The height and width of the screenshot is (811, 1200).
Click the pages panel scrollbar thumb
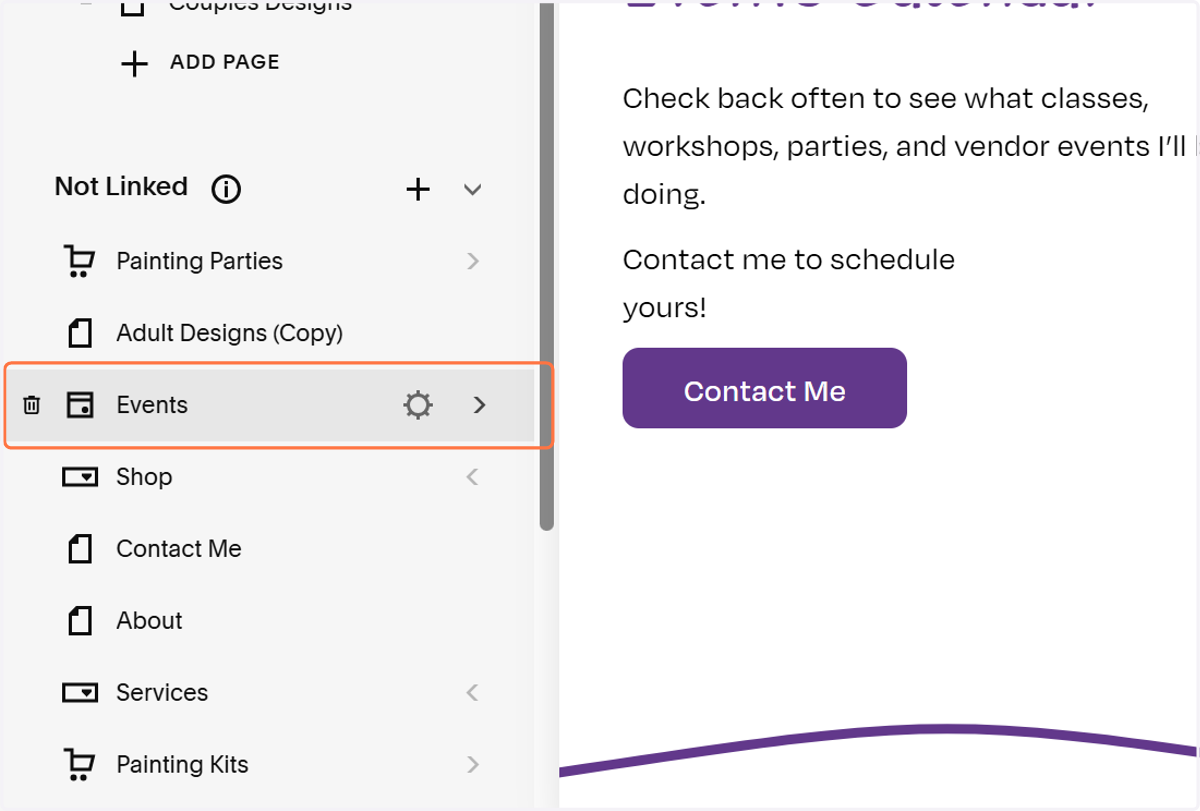coord(547,265)
